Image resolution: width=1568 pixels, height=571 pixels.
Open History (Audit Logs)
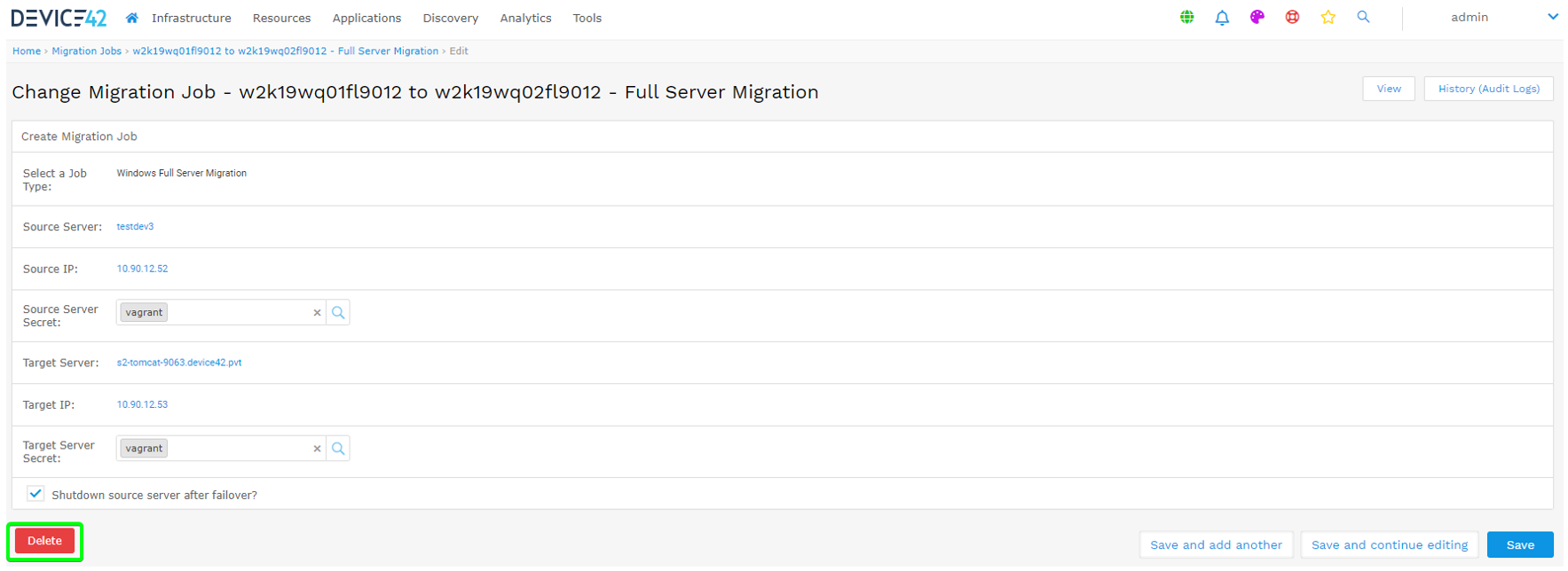(x=1488, y=89)
